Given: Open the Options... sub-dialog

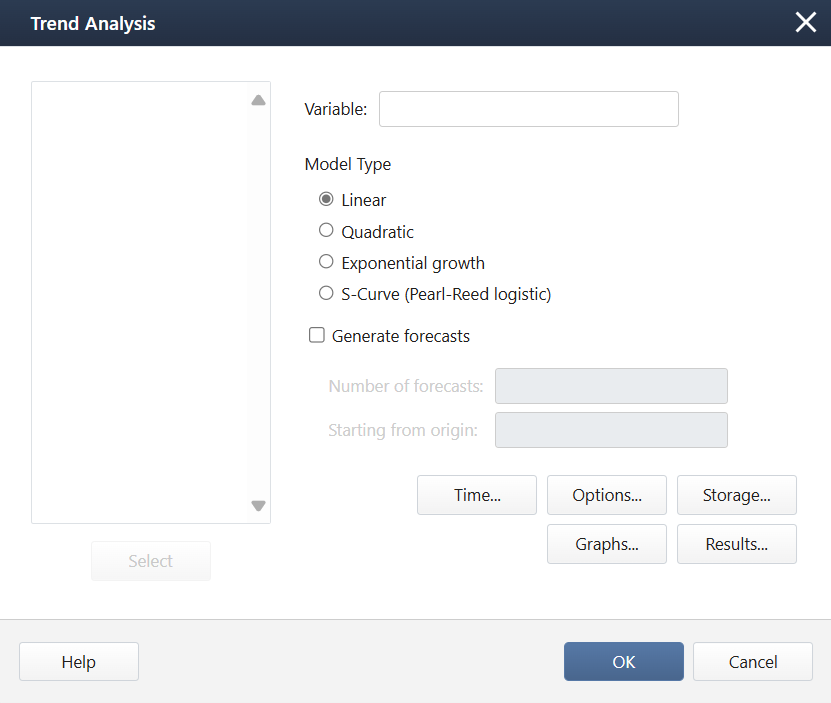Looking at the screenshot, I should click(606, 495).
